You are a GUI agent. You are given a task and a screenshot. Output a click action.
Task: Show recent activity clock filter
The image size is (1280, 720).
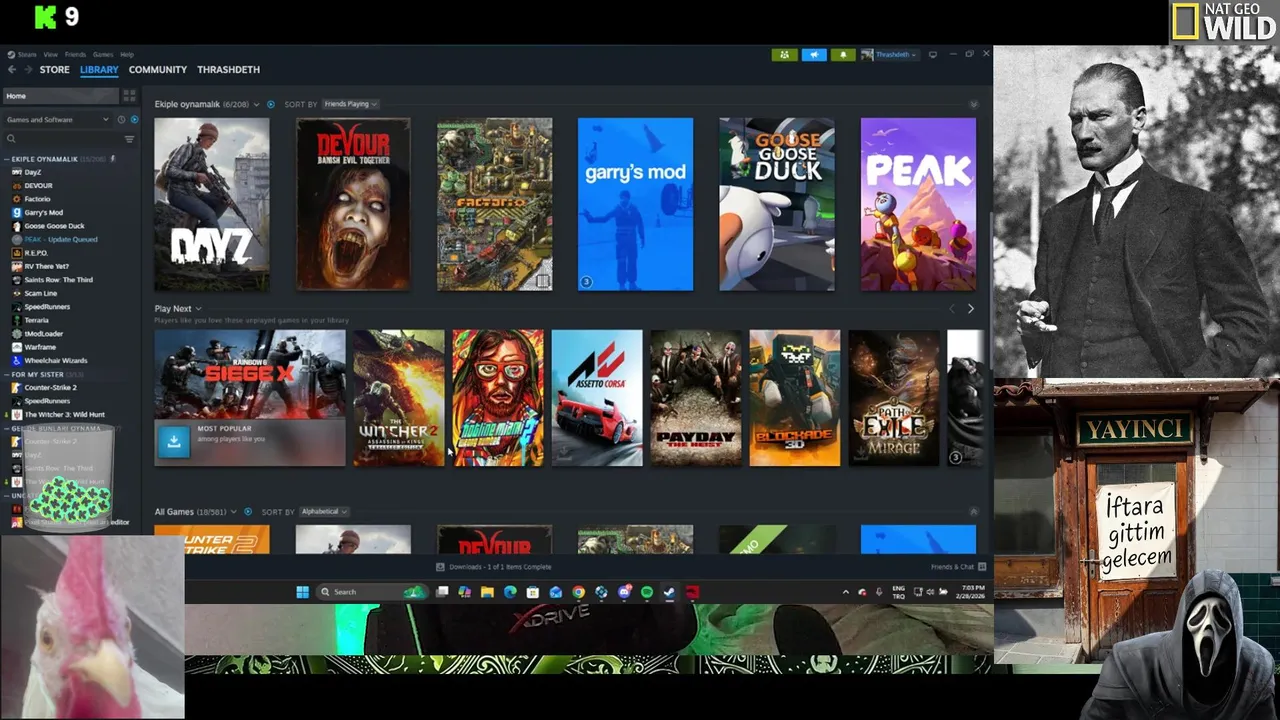122,120
